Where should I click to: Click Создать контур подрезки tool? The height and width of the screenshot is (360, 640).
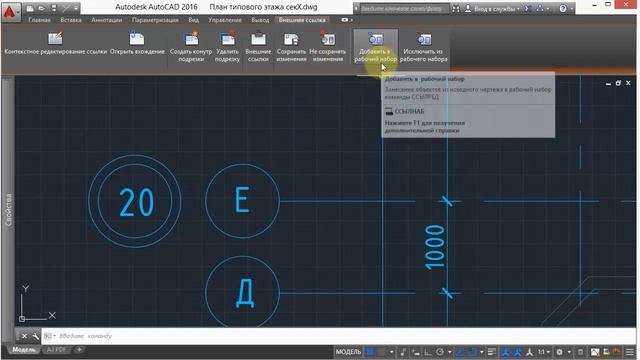click(x=191, y=47)
